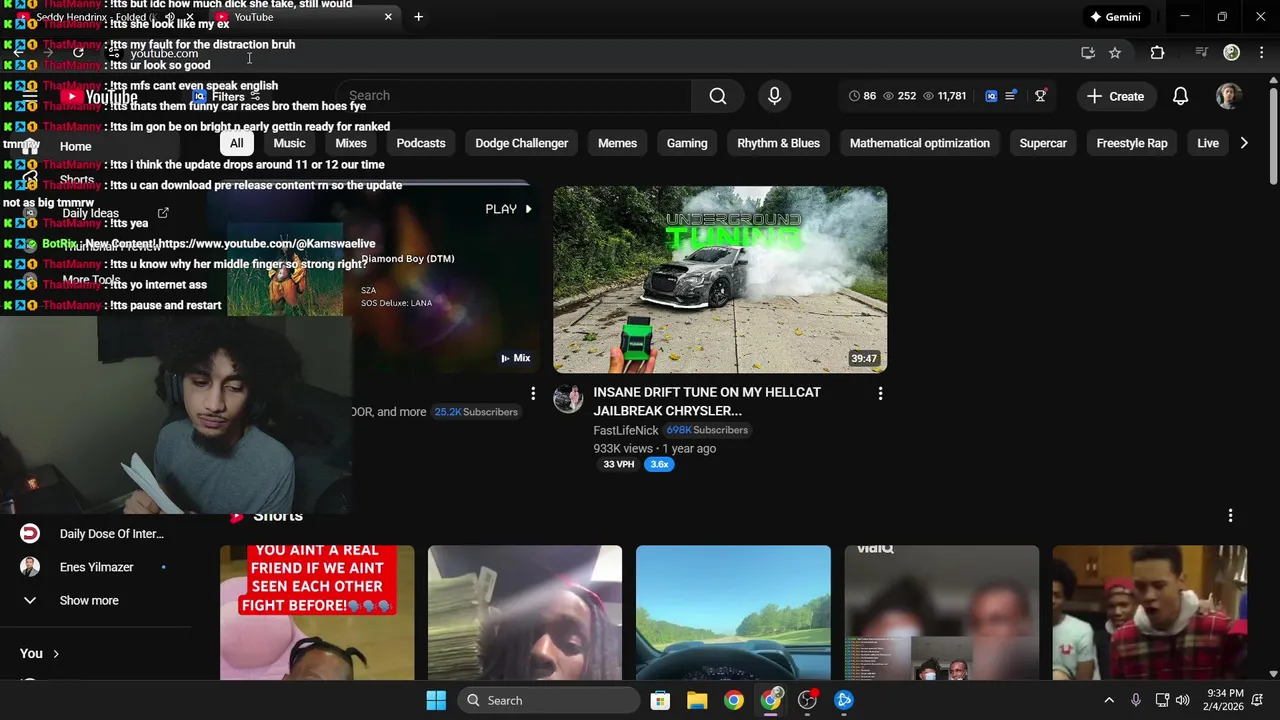1280x720 pixels.
Task: Open the vidIQ list icon with blue dot
Action: (x=1011, y=96)
